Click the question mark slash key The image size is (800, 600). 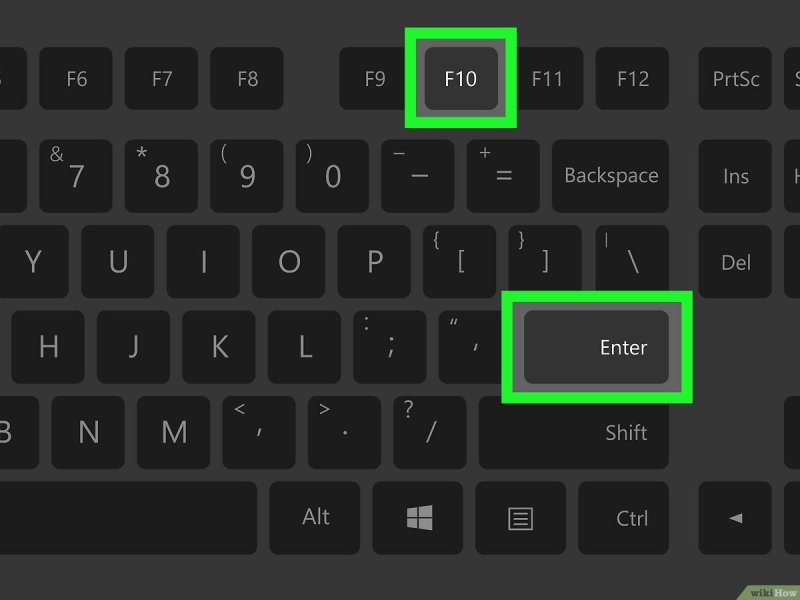pos(430,433)
